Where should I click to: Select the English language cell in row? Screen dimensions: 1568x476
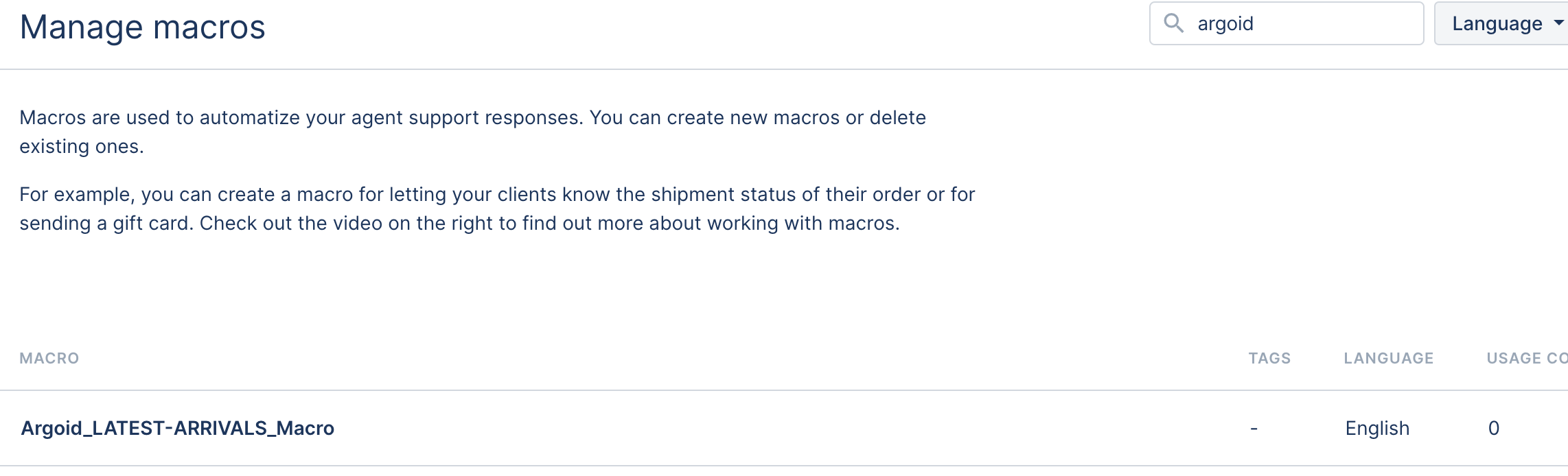pos(1377,428)
